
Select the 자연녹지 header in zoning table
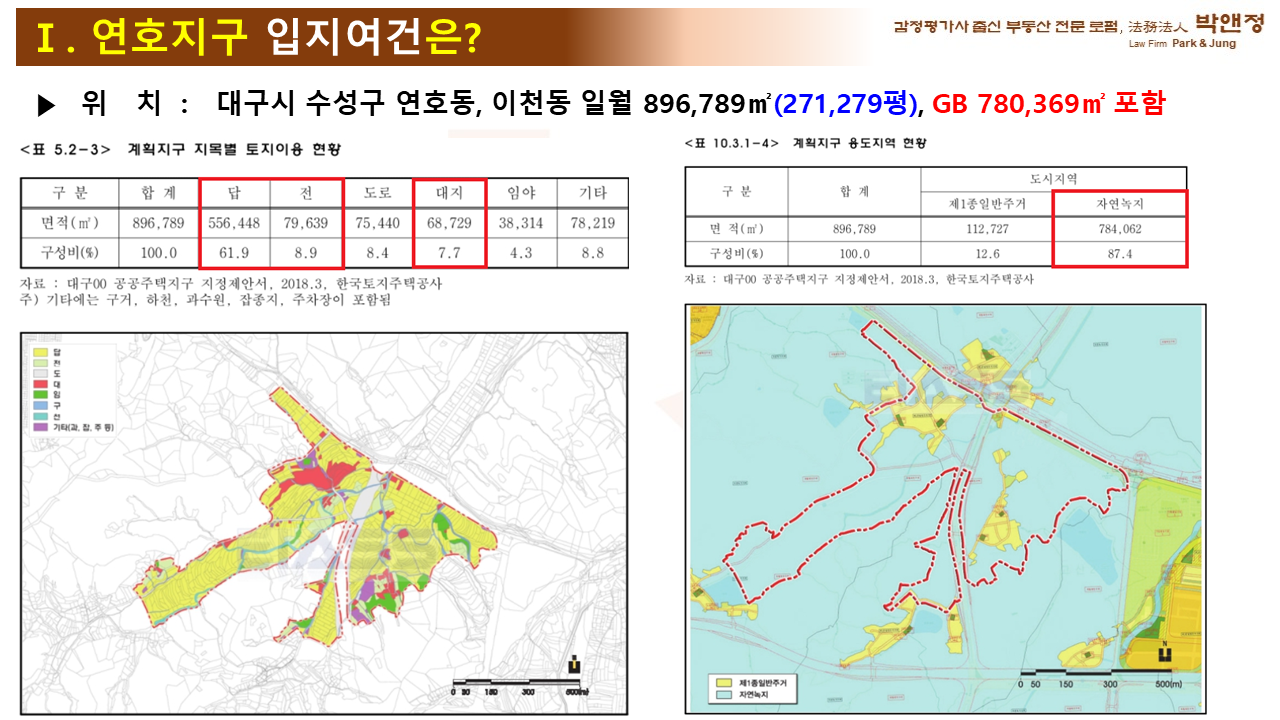[x=1120, y=205]
